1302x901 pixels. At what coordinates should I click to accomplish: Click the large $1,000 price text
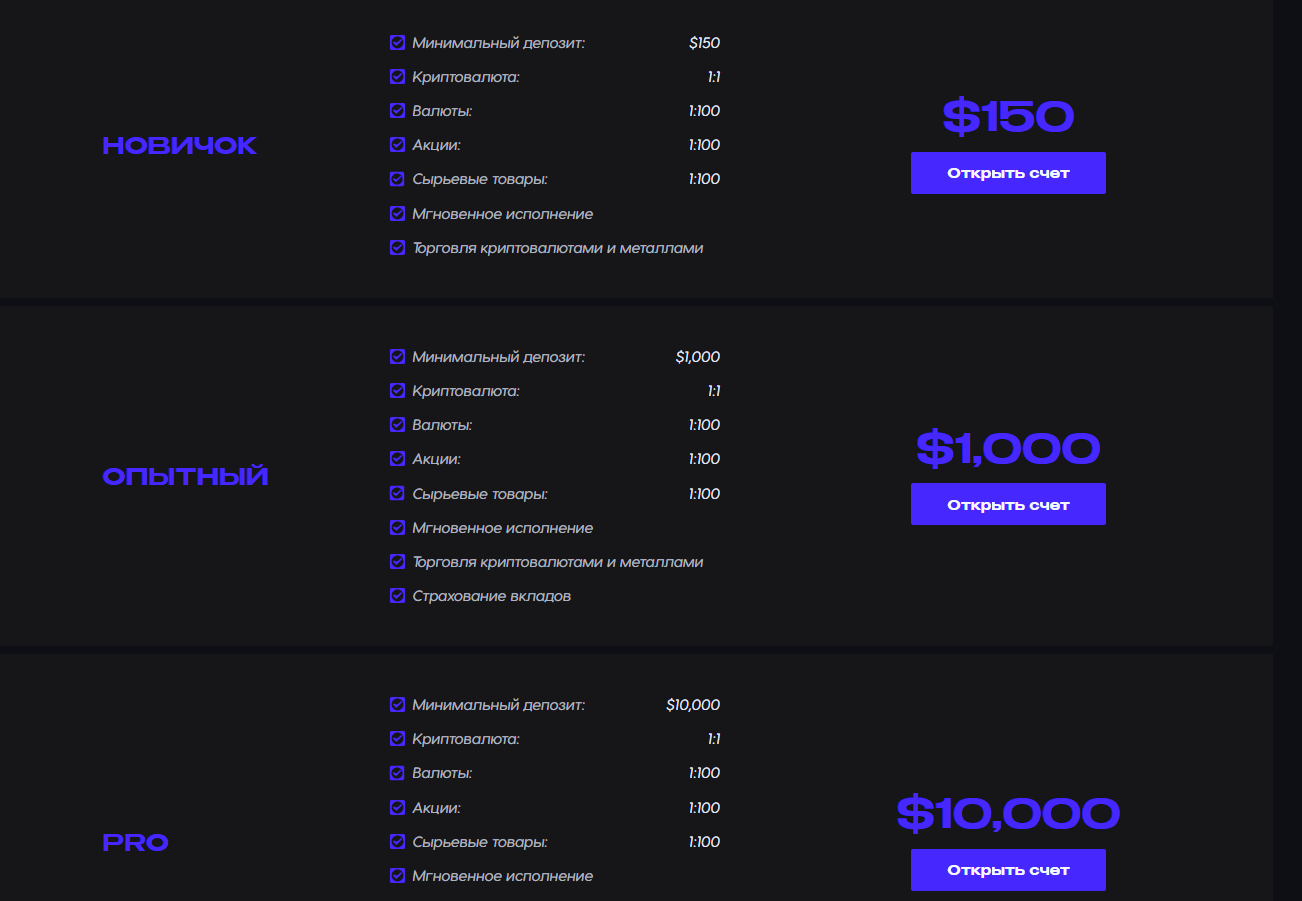(1008, 448)
